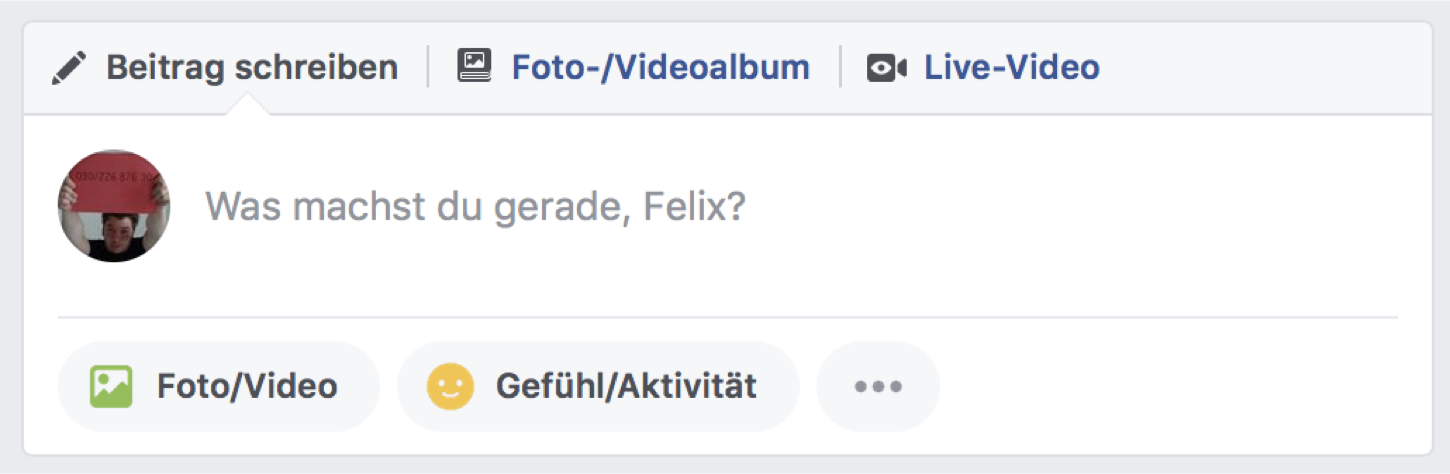The height and width of the screenshot is (474, 1450).
Task: Switch to the Live-Video tab
Action: click(x=1011, y=68)
